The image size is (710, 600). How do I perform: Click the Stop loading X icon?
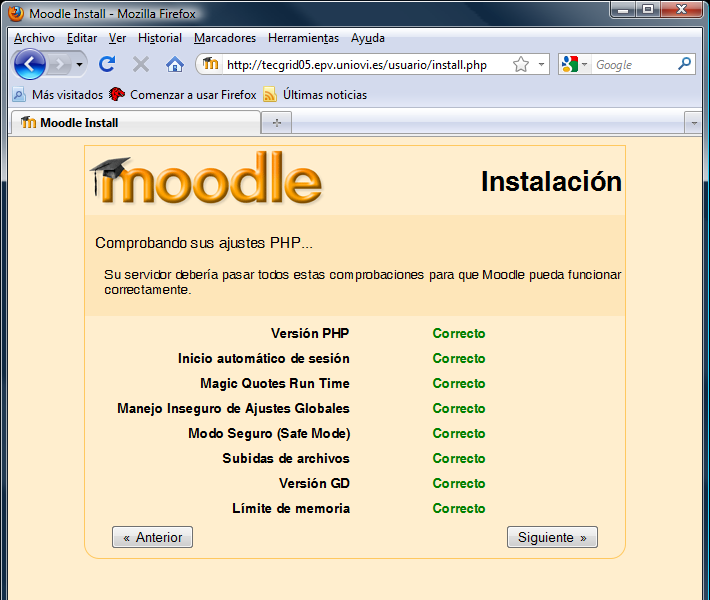tap(141, 64)
